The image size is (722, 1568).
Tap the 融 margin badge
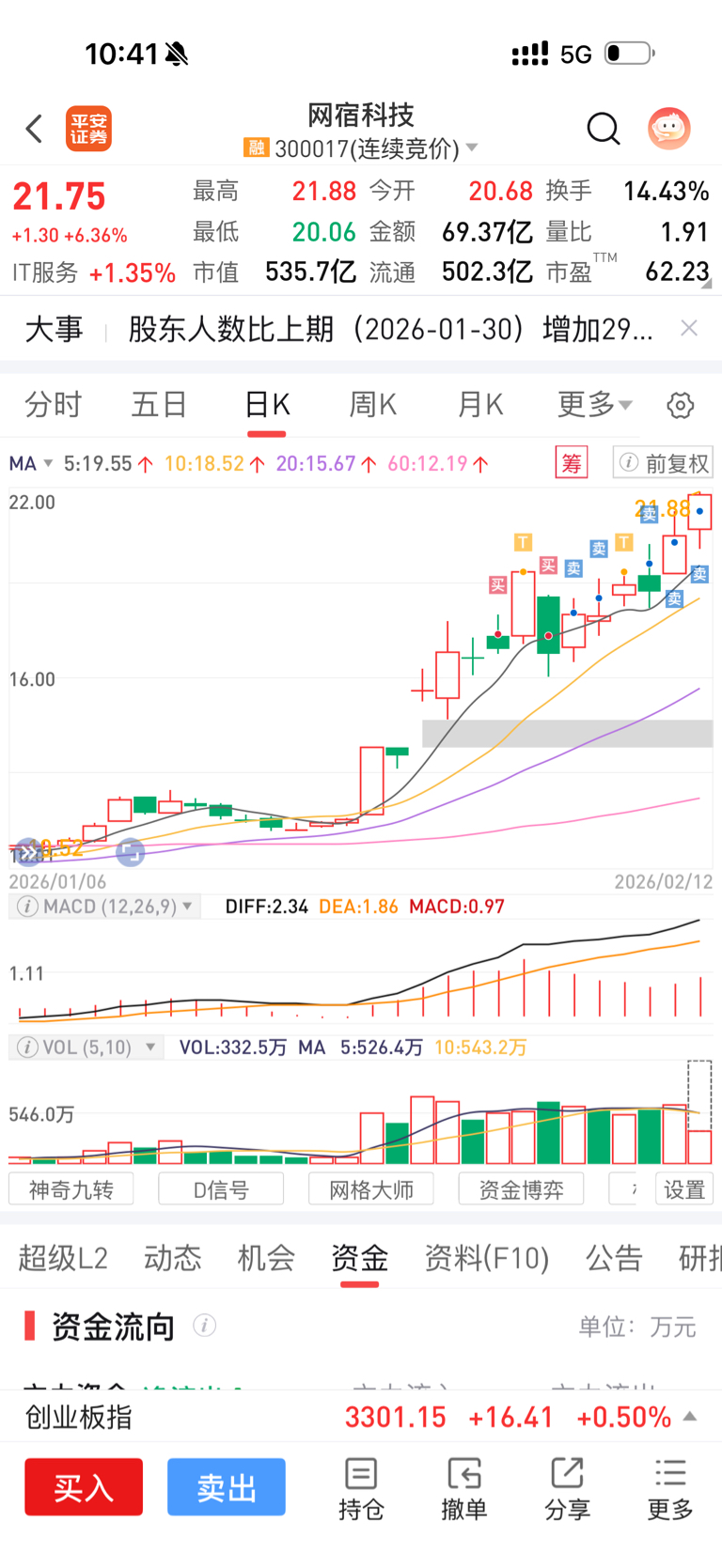[256, 148]
